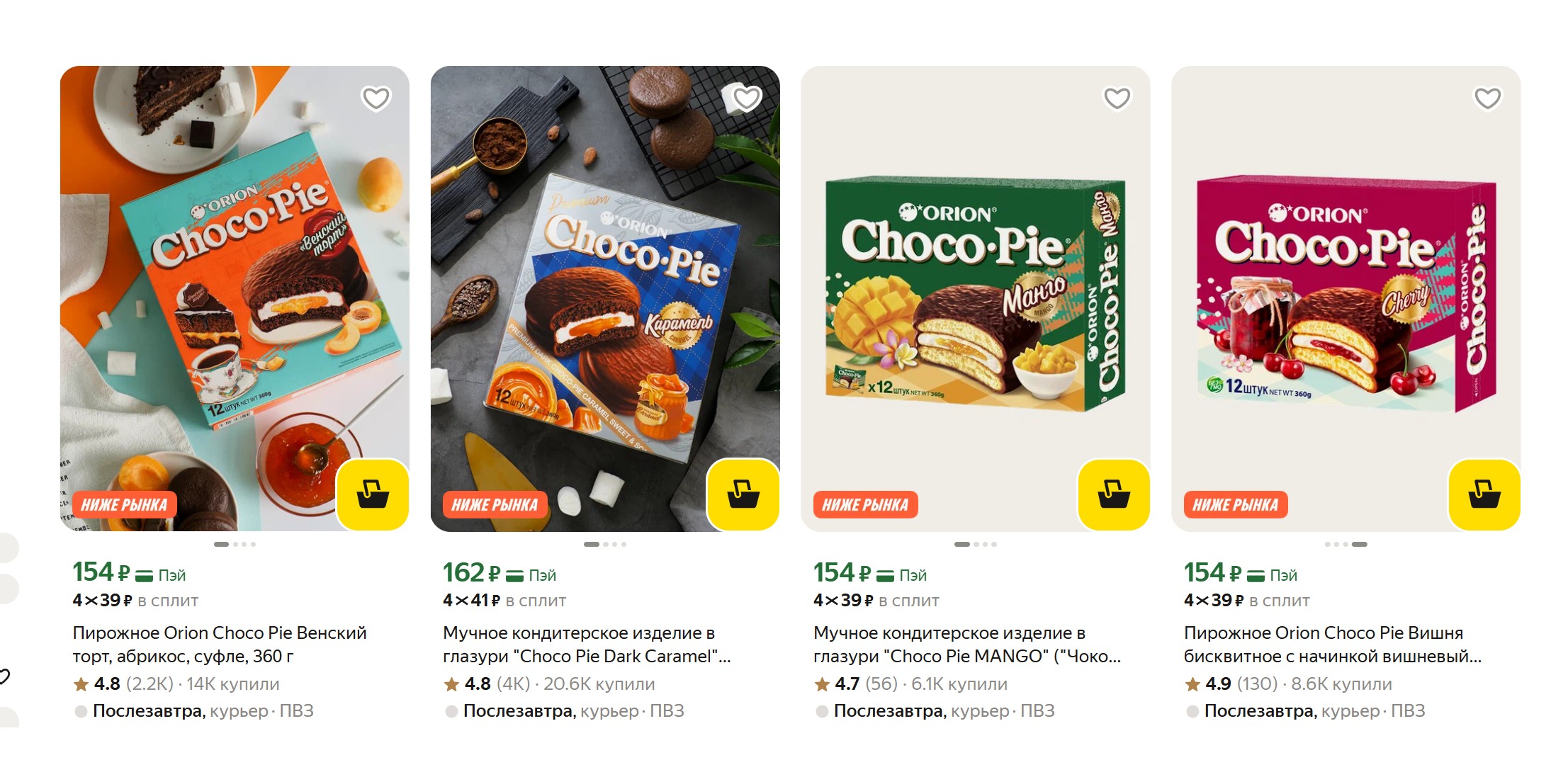Add Dark Caramel Choco Pie to cart
The width and height of the screenshot is (1568, 777).
[743, 494]
